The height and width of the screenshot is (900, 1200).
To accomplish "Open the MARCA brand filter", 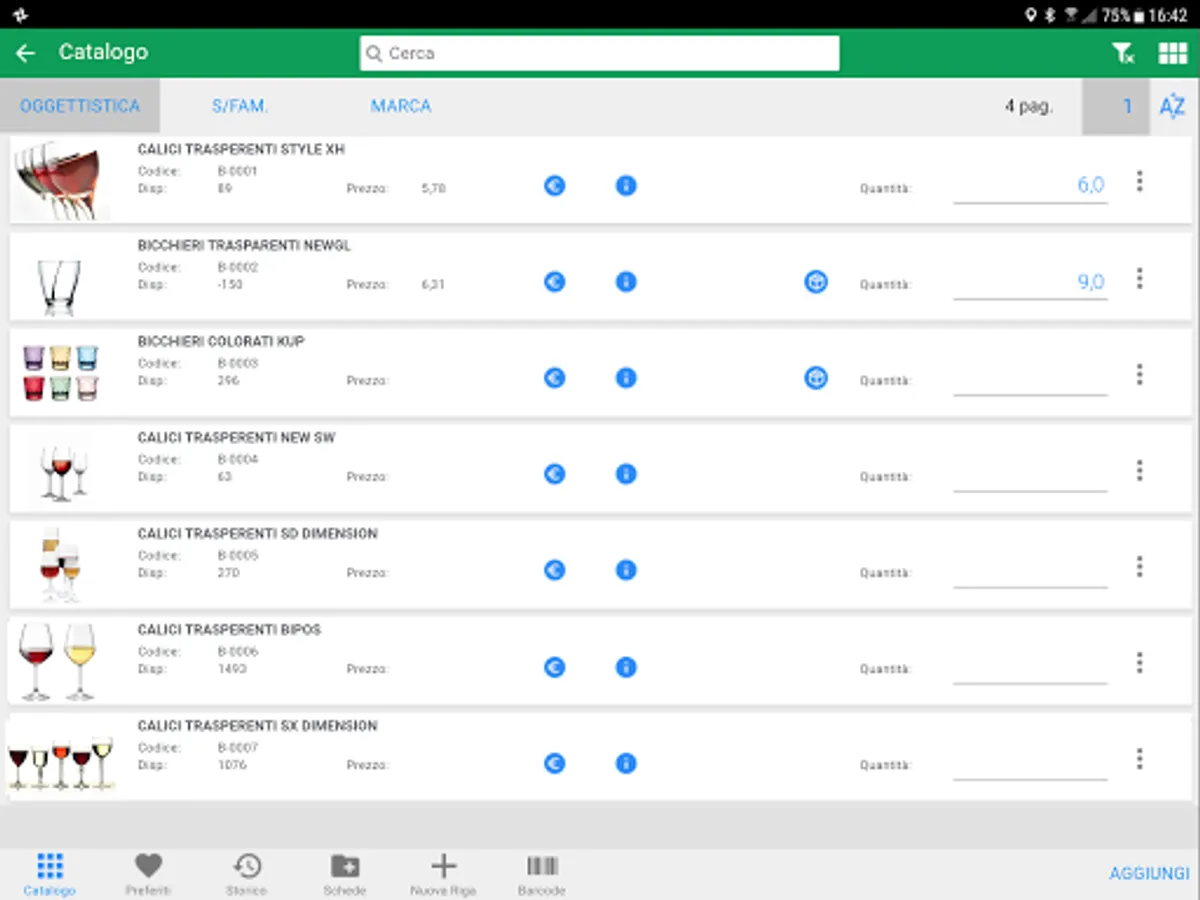I will click(x=401, y=106).
